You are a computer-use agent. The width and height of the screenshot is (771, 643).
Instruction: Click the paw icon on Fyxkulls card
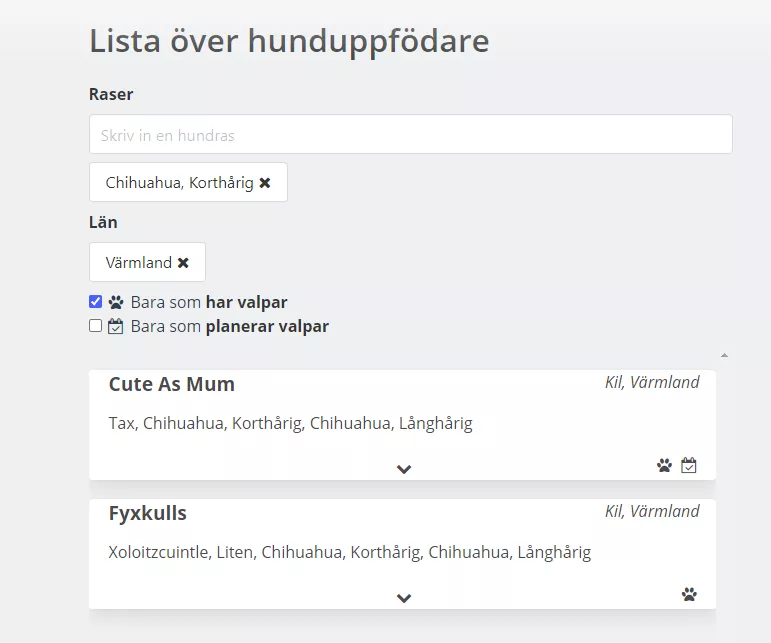click(689, 594)
